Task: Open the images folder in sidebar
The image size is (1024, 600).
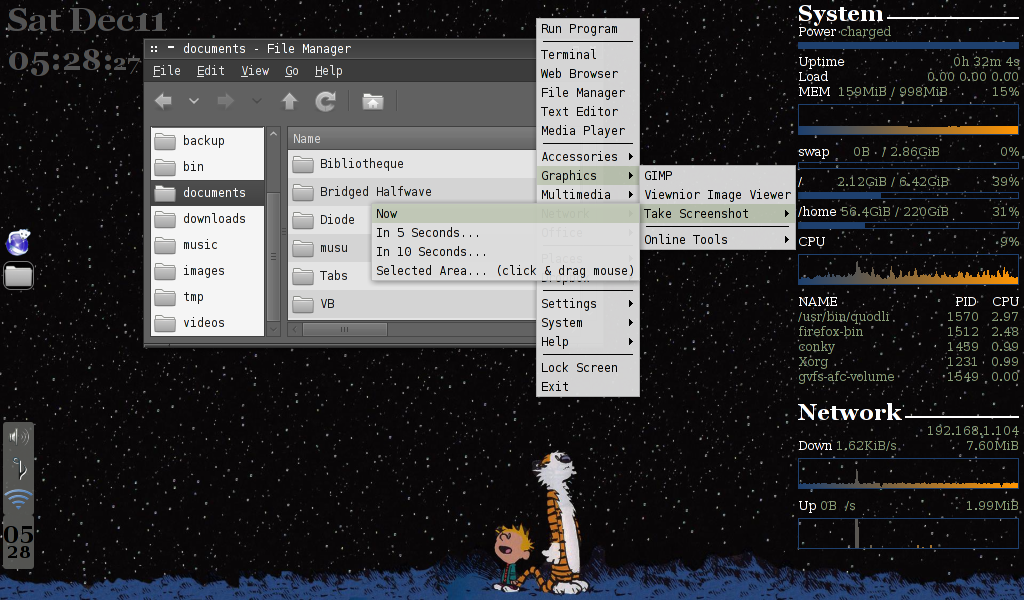Action: (207, 271)
